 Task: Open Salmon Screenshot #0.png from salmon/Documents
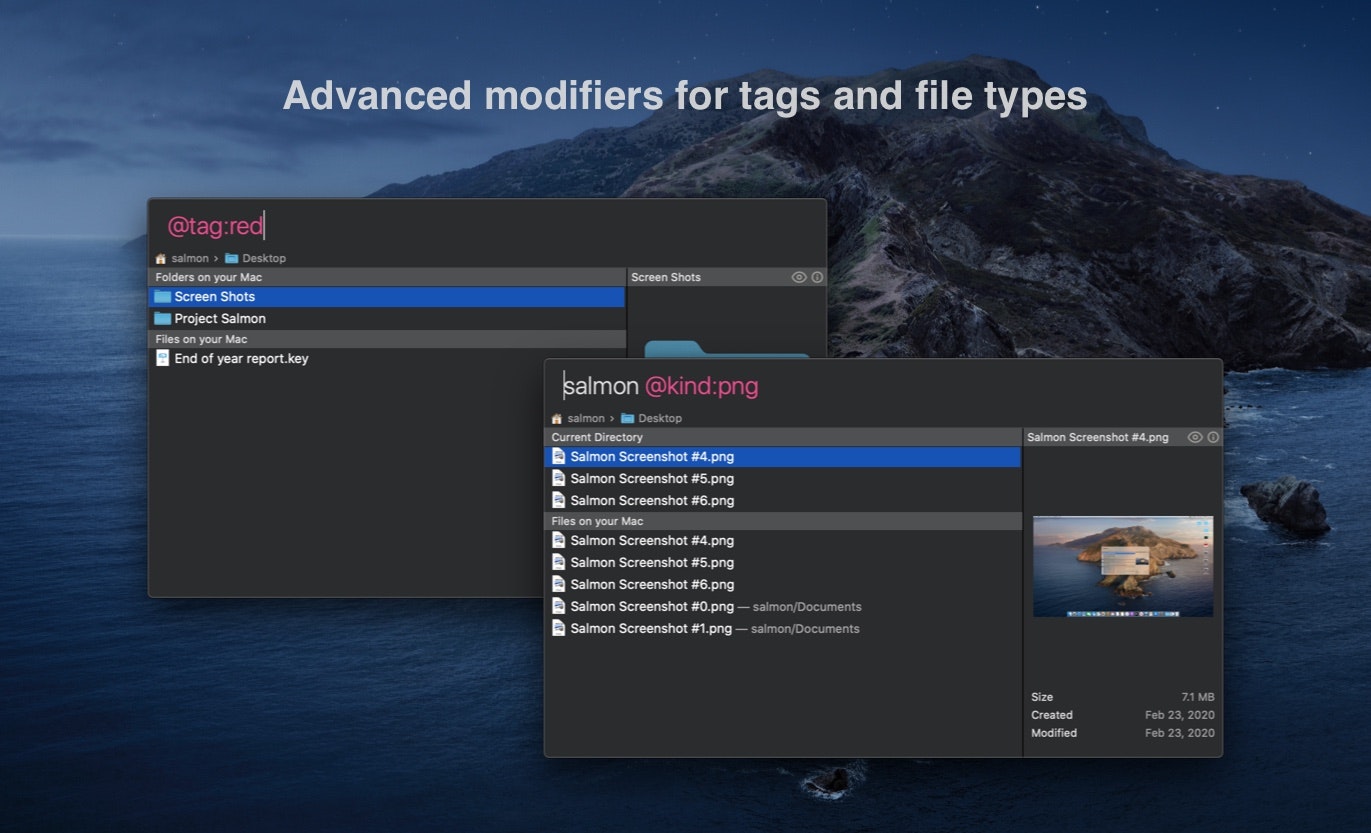652,607
